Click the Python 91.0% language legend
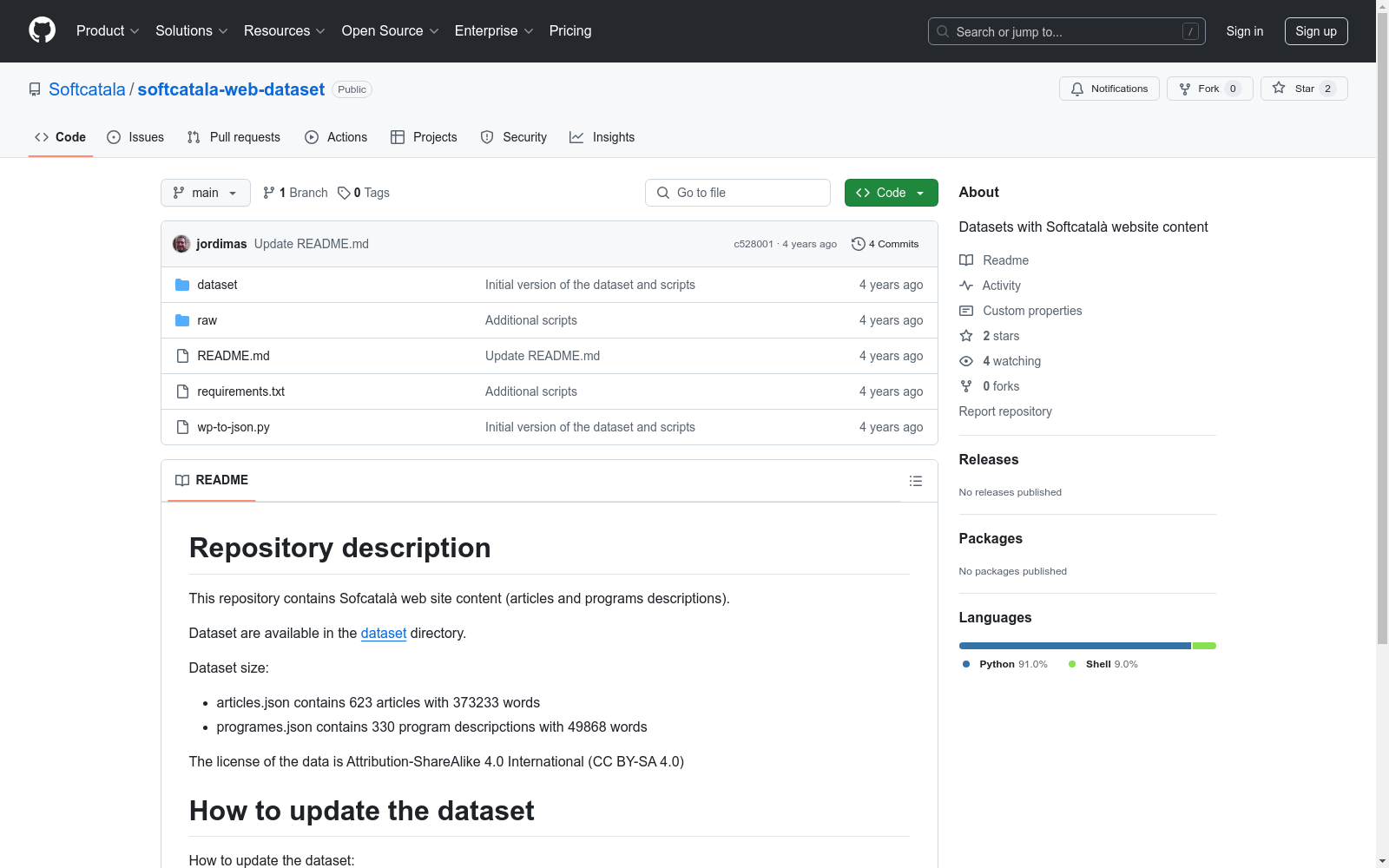1389x868 pixels. click(x=1005, y=664)
